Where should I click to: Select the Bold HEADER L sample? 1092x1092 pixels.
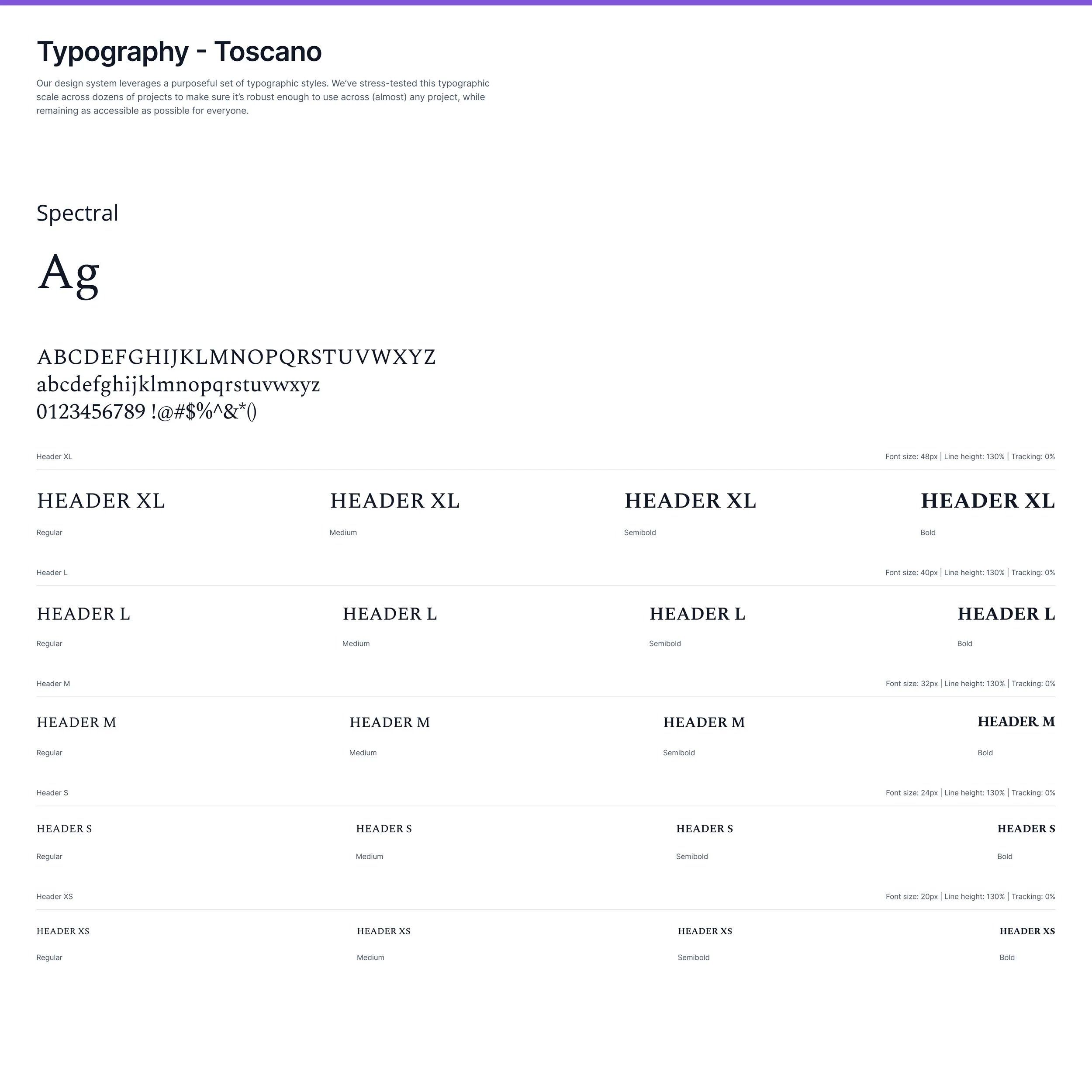point(1006,614)
